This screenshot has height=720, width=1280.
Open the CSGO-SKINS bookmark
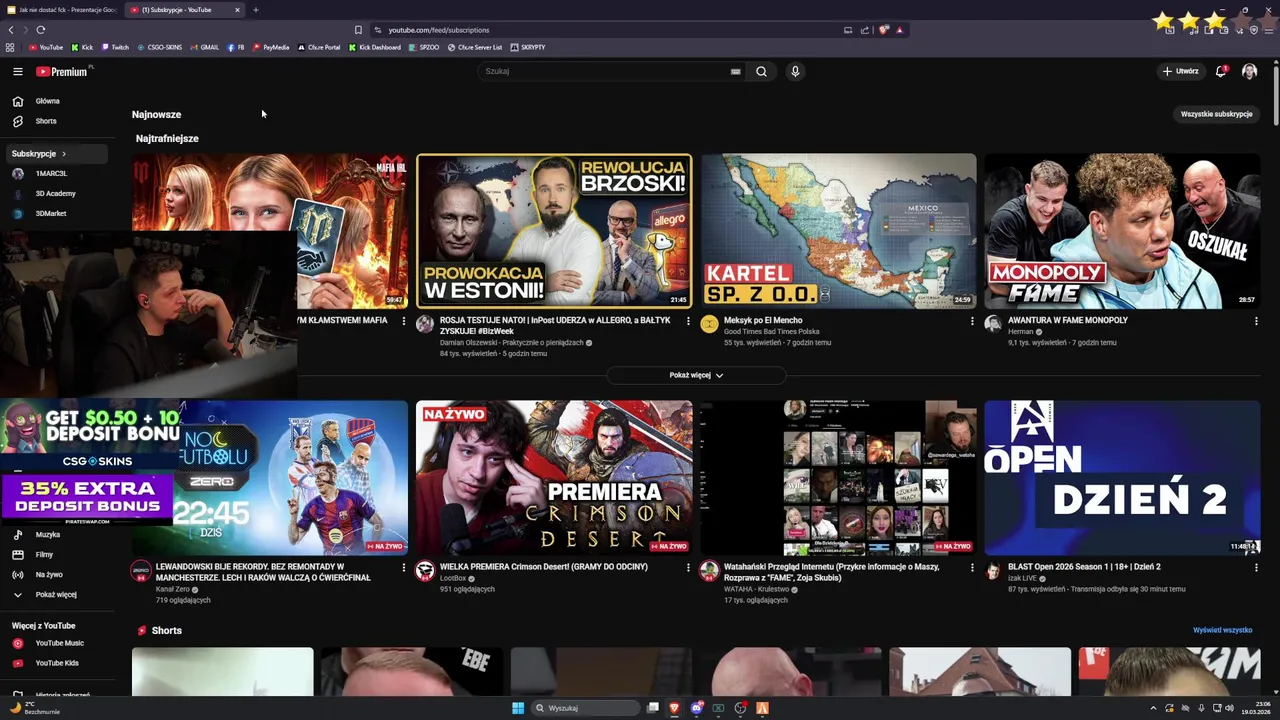(x=159, y=47)
